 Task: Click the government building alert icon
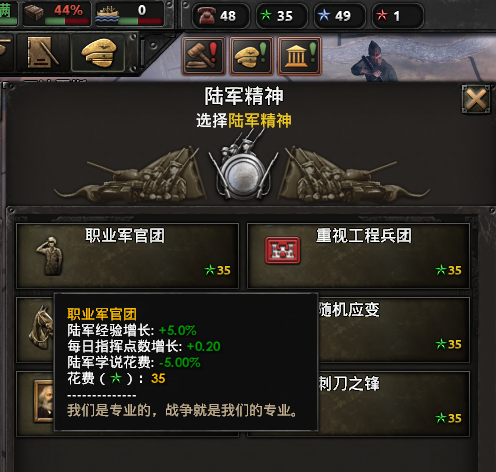pyautogui.click(x=299, y=56)
